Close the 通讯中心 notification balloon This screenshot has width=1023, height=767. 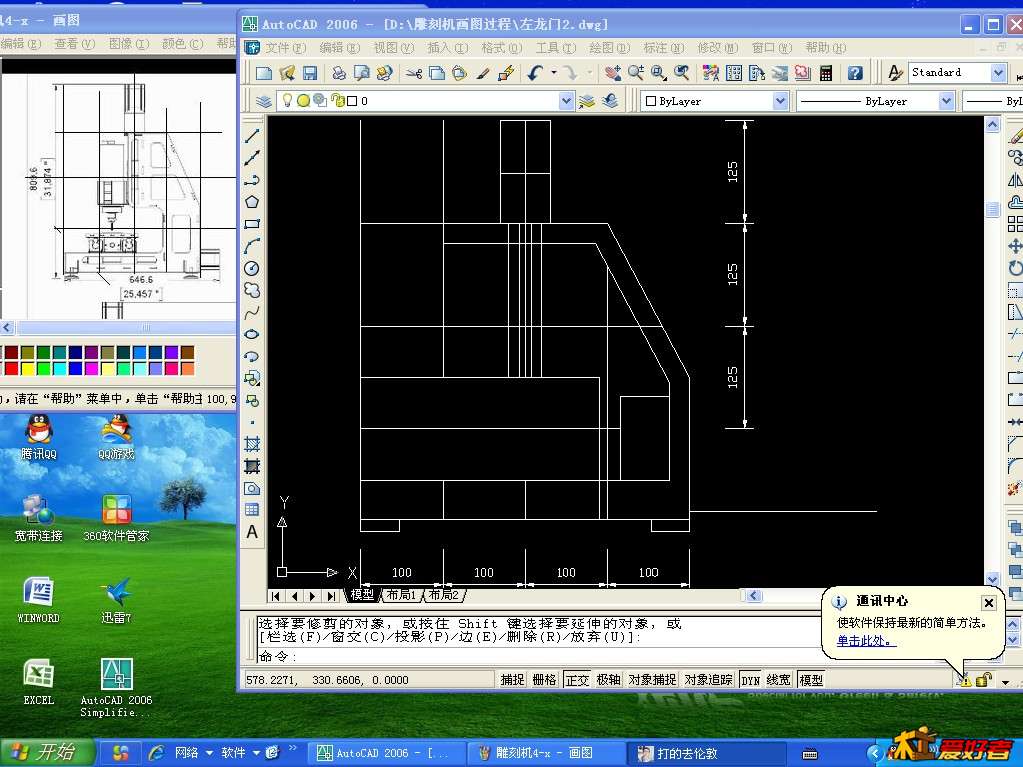988,603
